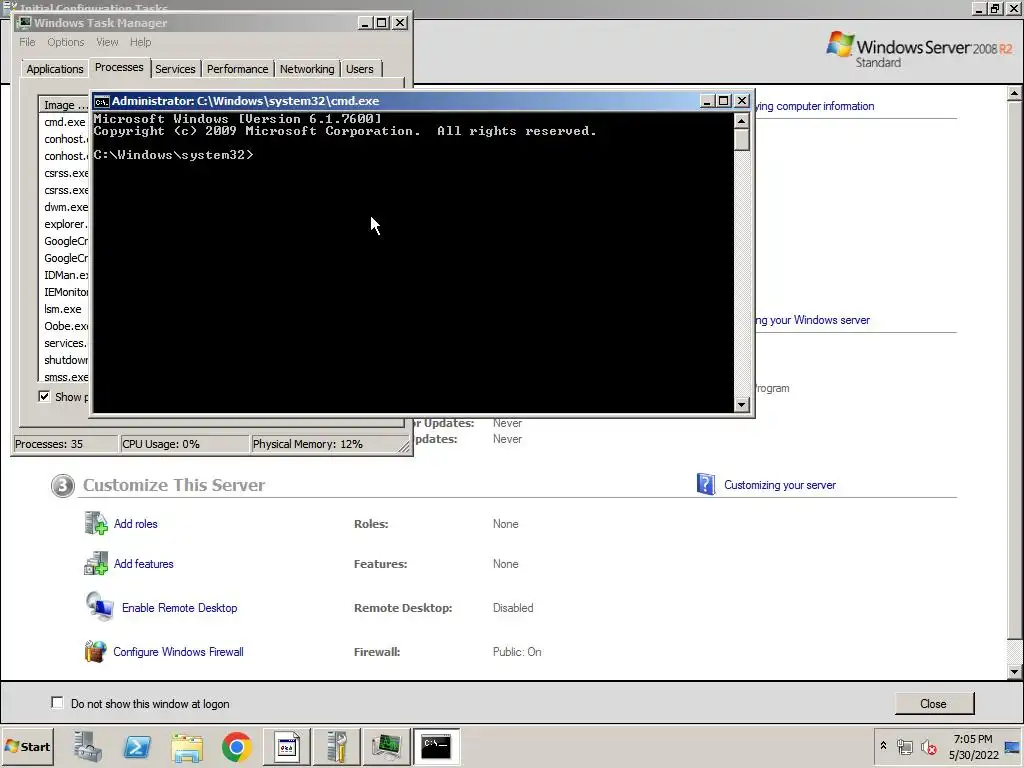The width and height of the screenshot is (1024, 768).
Task: Click the Add features icon
Action: click(x=96, y=564)
